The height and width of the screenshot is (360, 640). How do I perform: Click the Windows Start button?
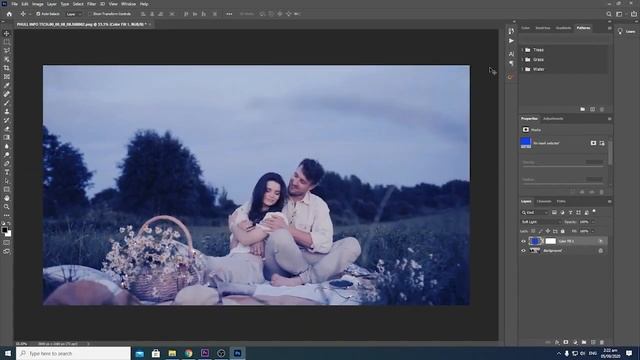[x=8, y=353]
